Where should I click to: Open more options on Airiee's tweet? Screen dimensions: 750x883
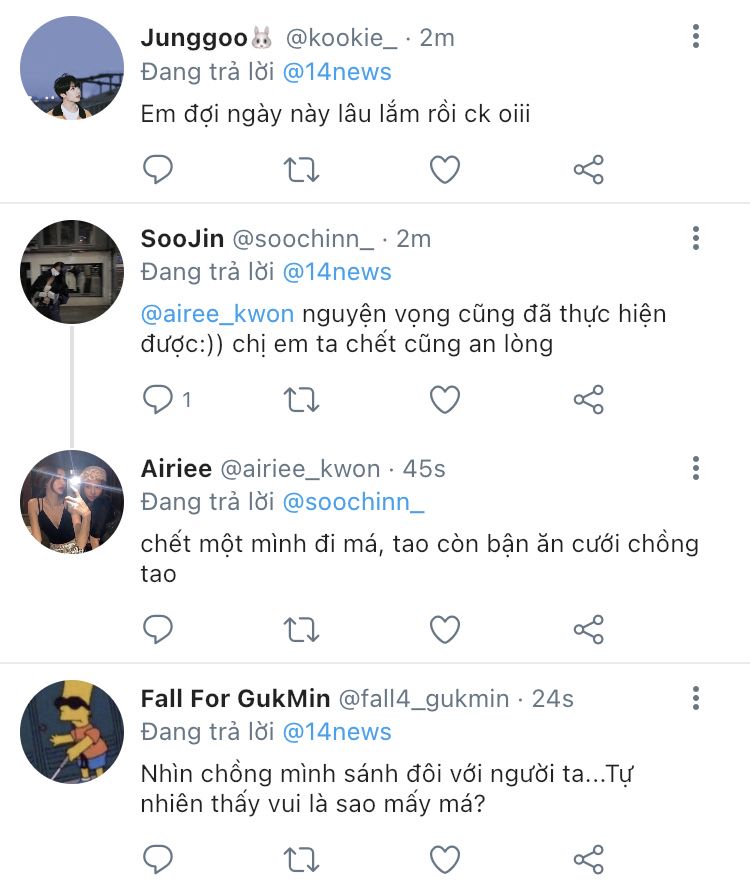(x=696, y=469)
